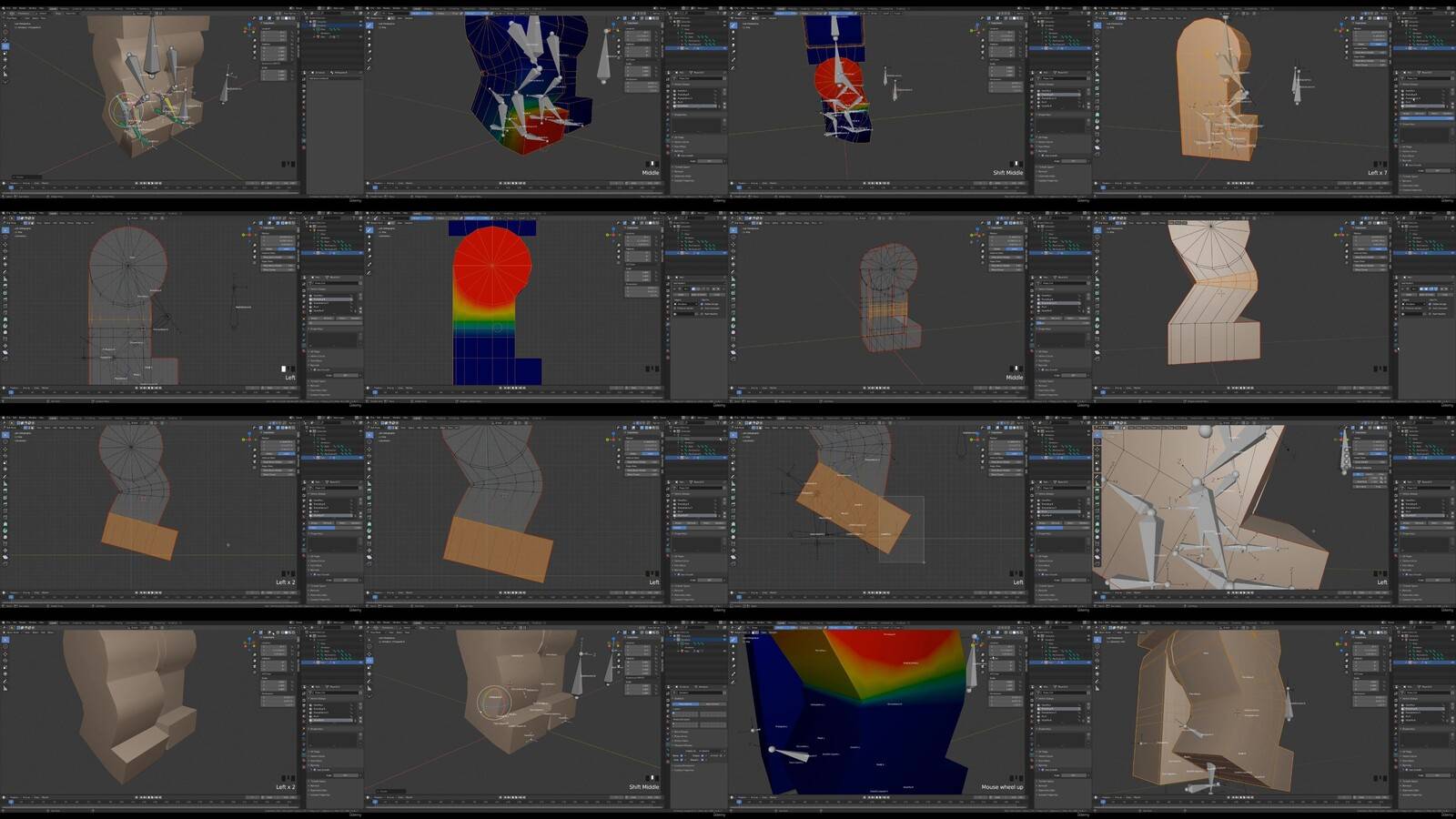Open the zoomed curved mesh frame with large orange box
Screen dimensions: 1456x819
tap(546, 511)
